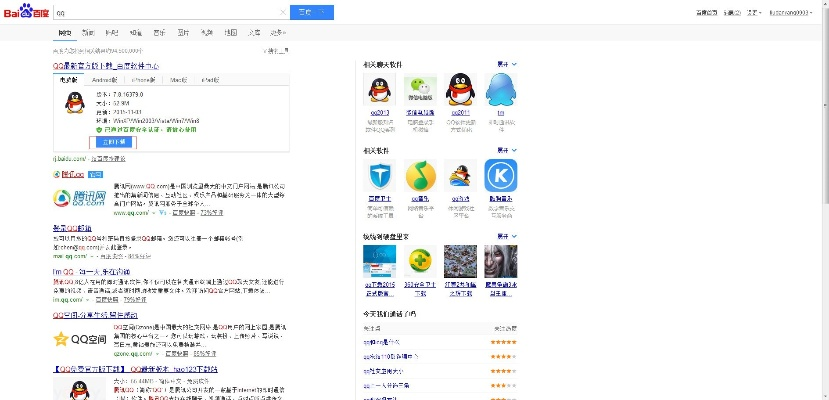
Task: Open the yellow QQ Music icon
Action: pos(420,176)
